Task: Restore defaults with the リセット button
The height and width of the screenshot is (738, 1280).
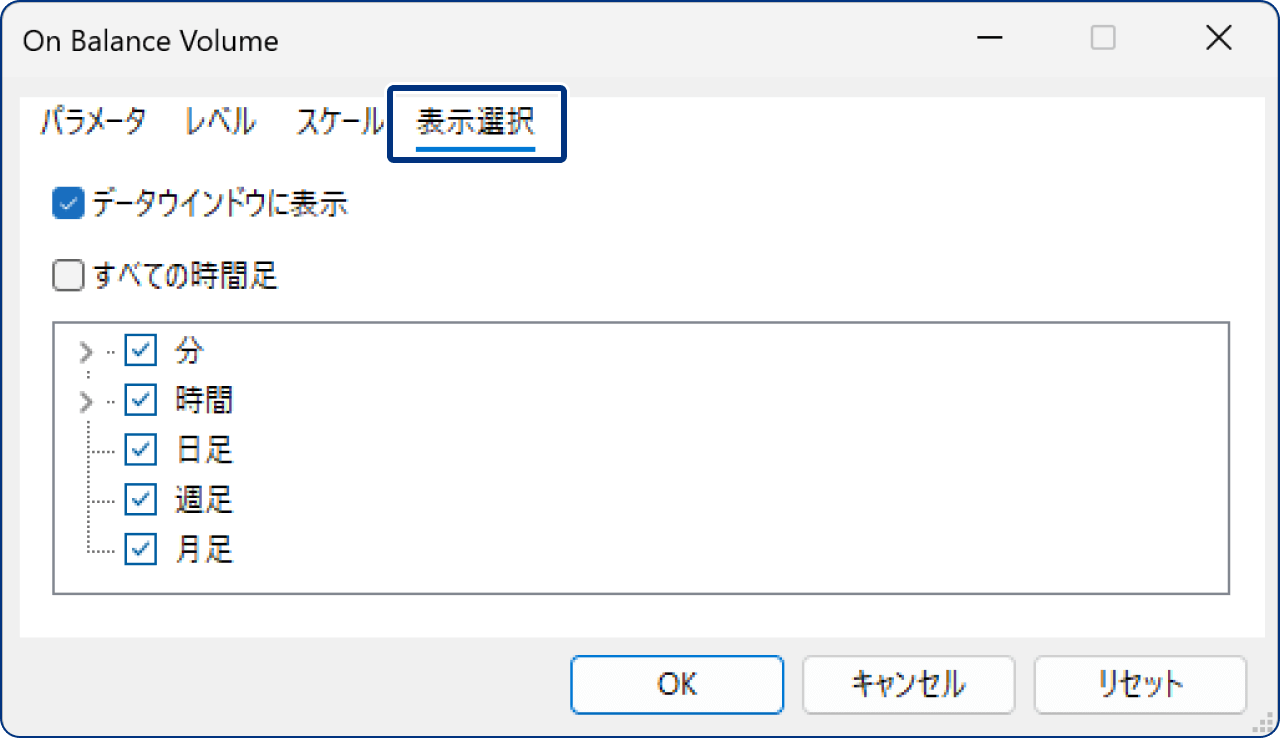Action: click(x=1140, y=685)
